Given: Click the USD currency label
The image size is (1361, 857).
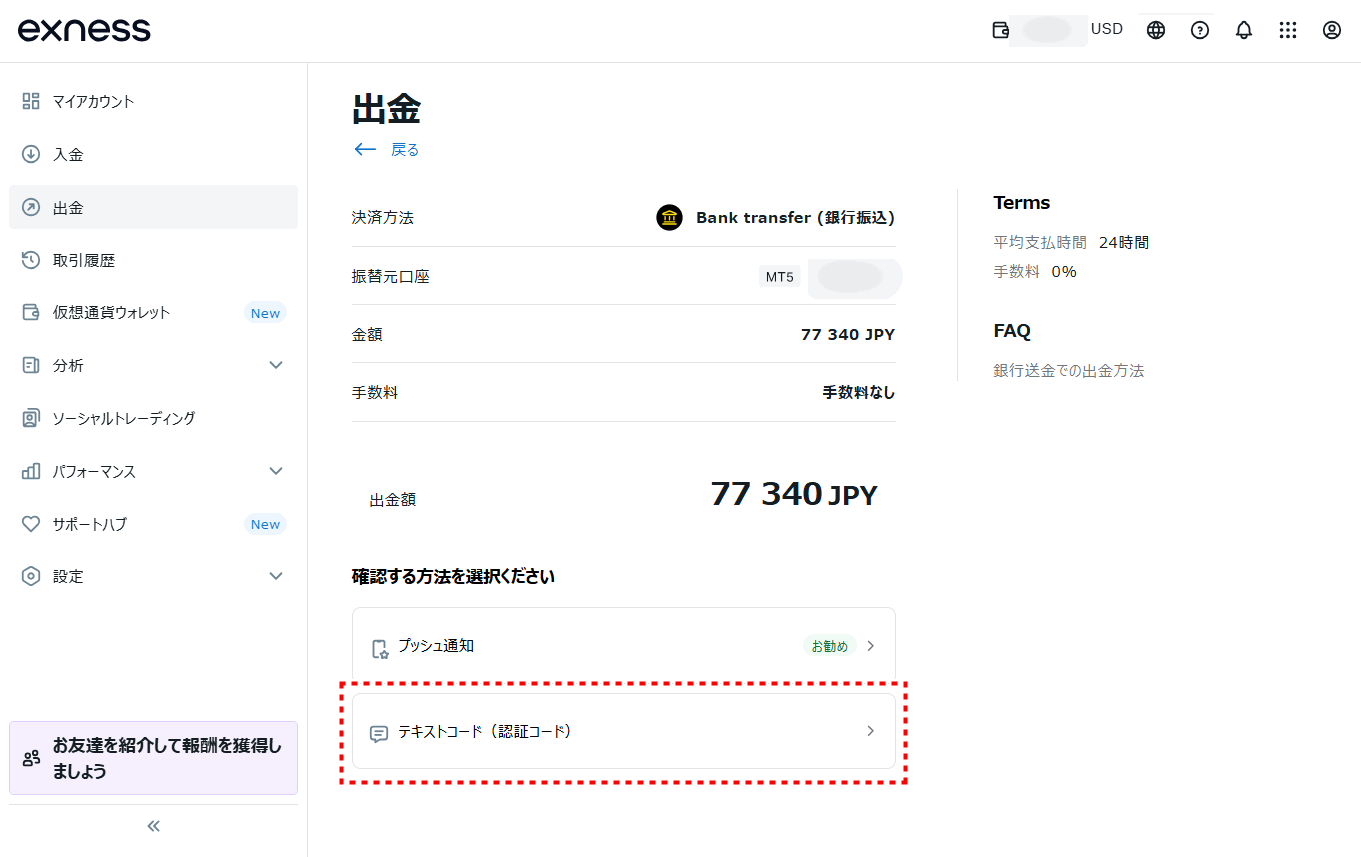Looking at the screenshot, I should point(1107,29).
